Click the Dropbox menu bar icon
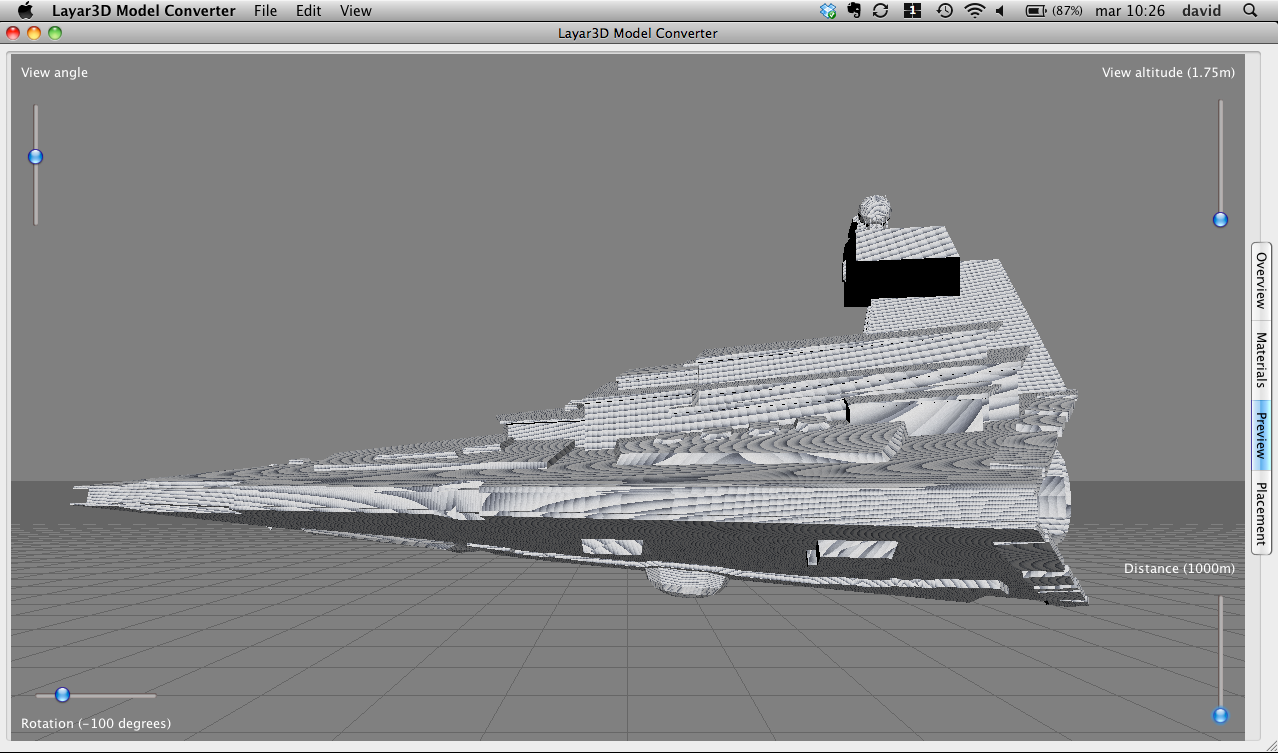 (827, 11)
